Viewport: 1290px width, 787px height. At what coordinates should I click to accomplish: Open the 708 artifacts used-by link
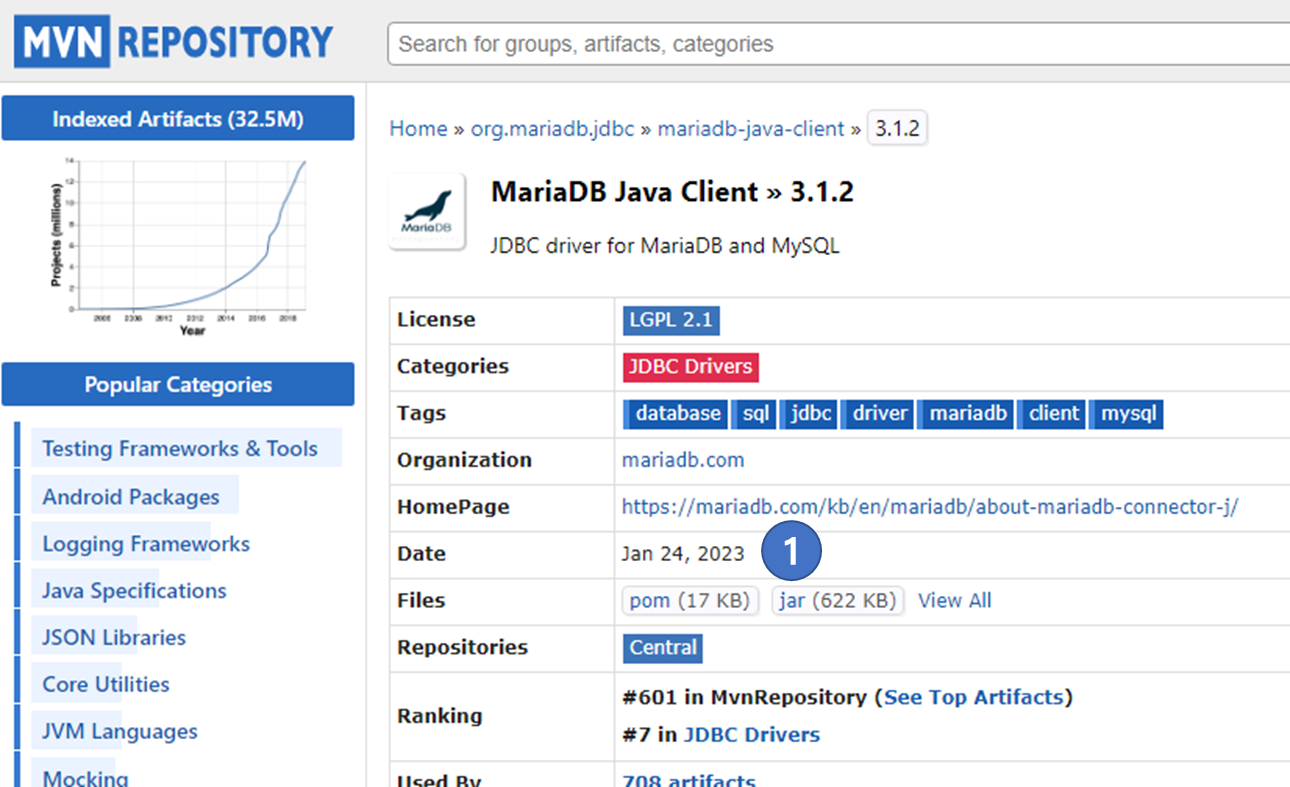click(x=689, y=779)
